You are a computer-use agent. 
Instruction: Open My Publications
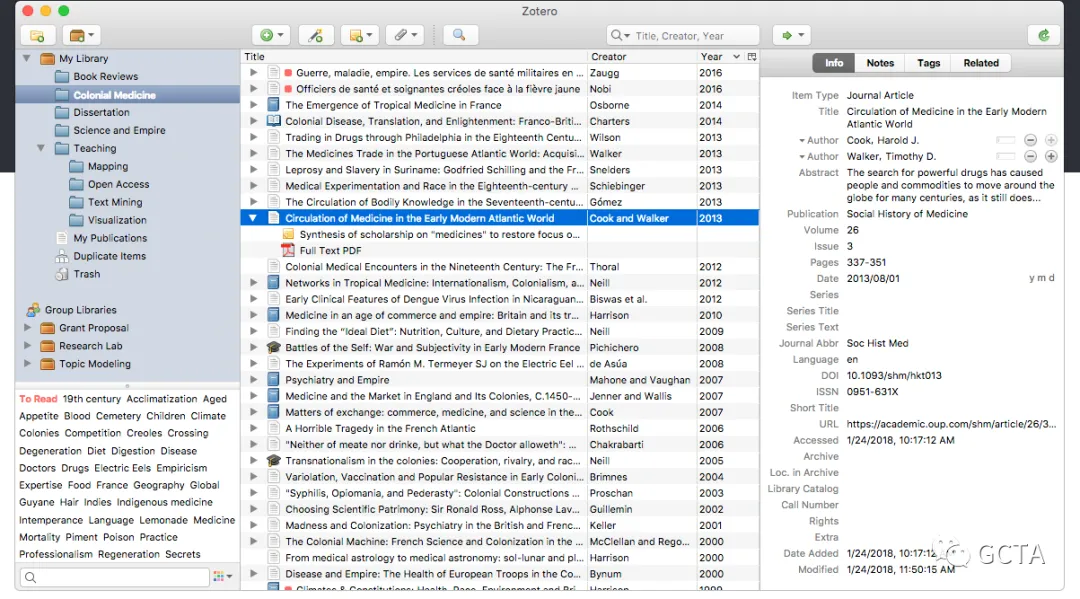pos(110,238)
